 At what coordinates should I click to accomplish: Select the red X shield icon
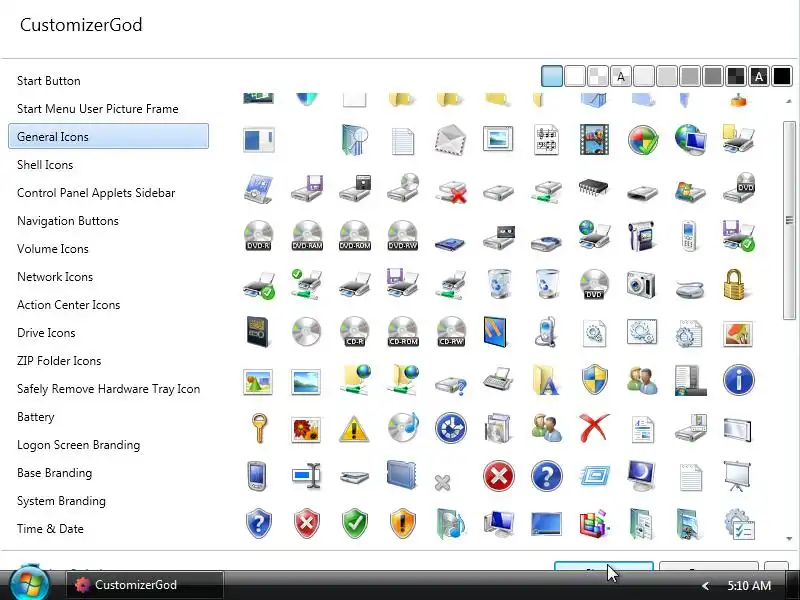point(307,523)
